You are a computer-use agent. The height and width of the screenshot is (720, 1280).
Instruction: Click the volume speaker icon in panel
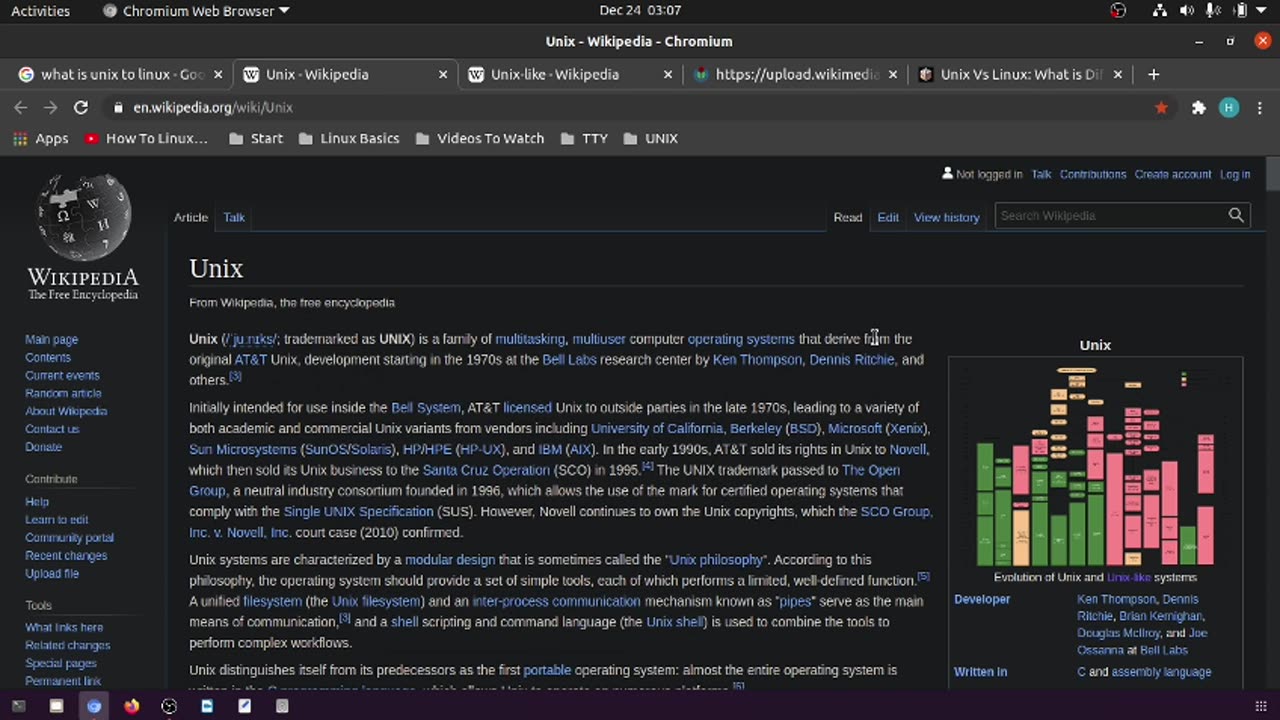(1187, 11)
